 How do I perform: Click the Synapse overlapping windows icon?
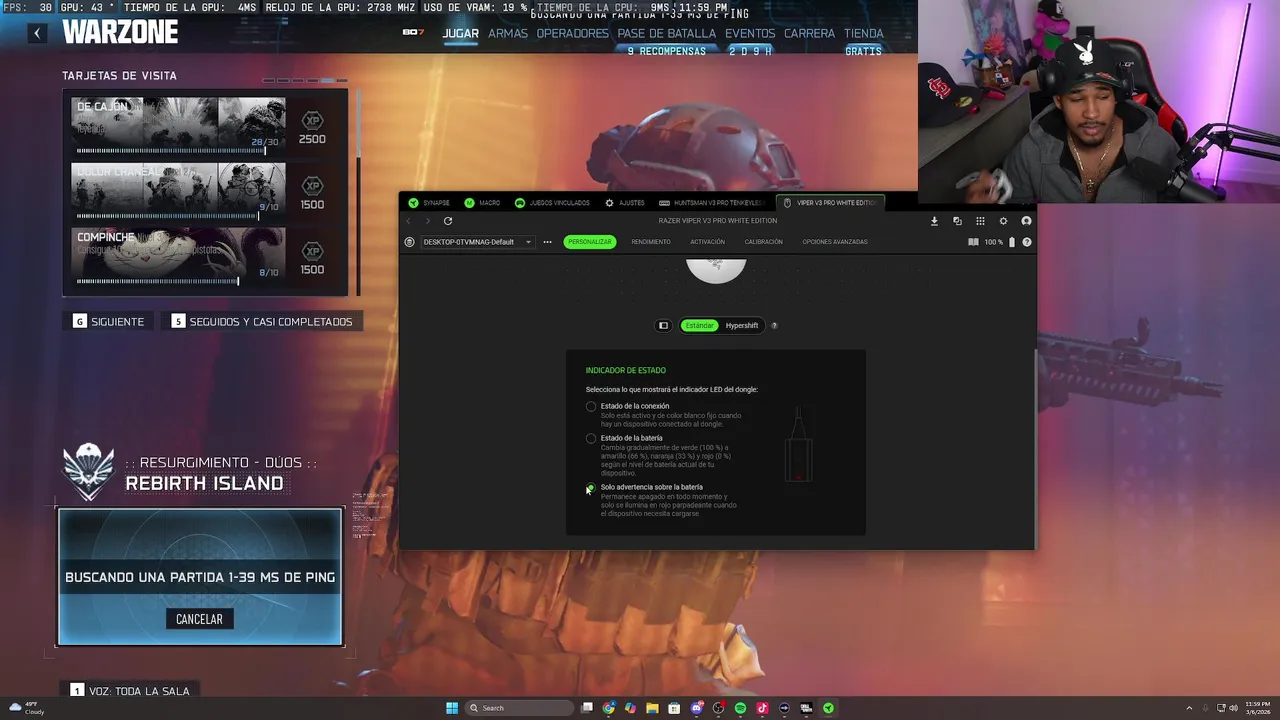[957, 221]
